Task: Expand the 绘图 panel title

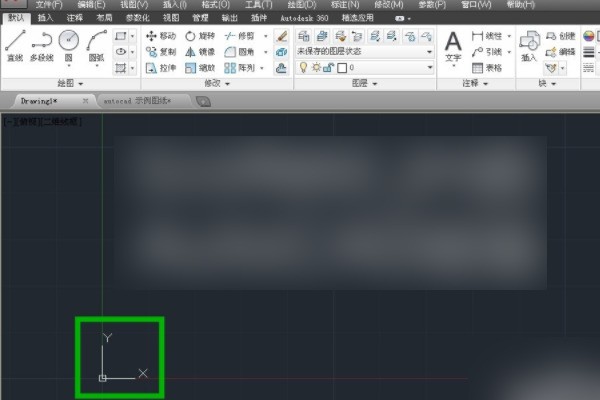Action: 70,83
